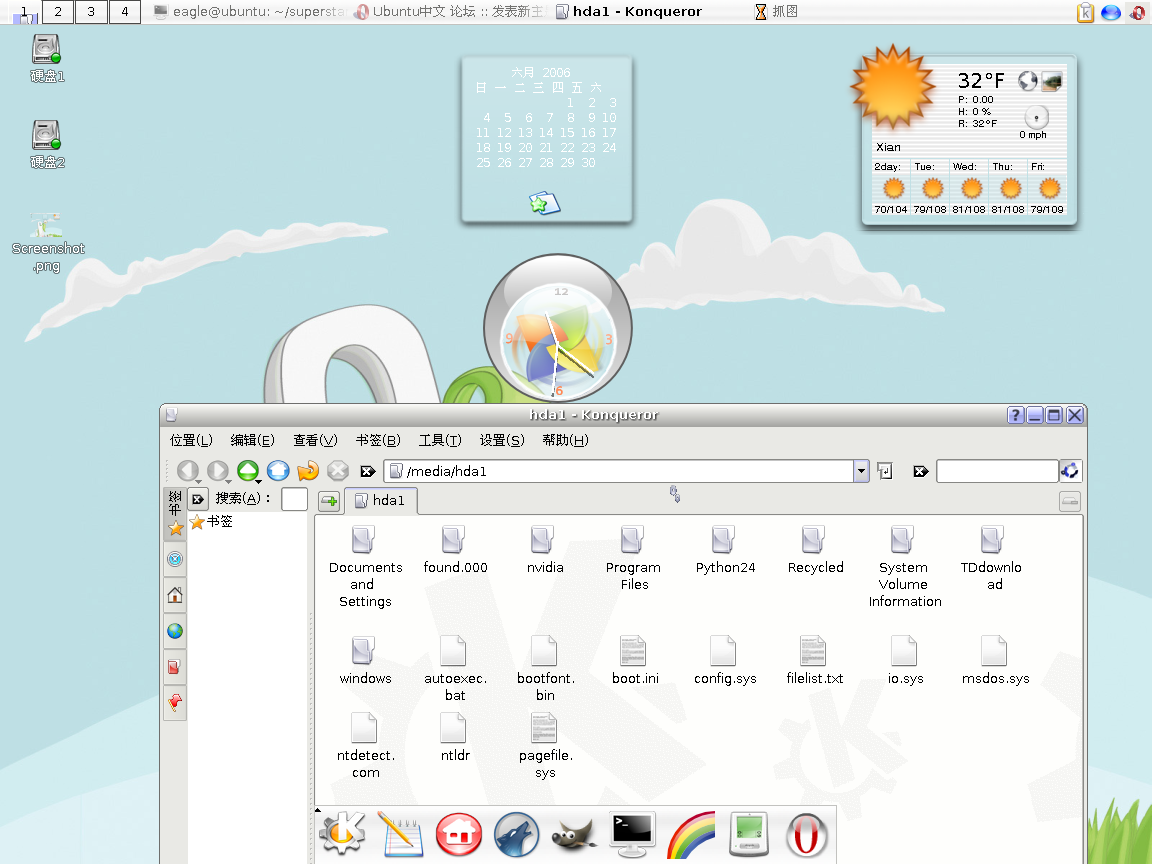Select the Recycled folder
Screen dimensions: 1152x864
click(x=815, y=550)
